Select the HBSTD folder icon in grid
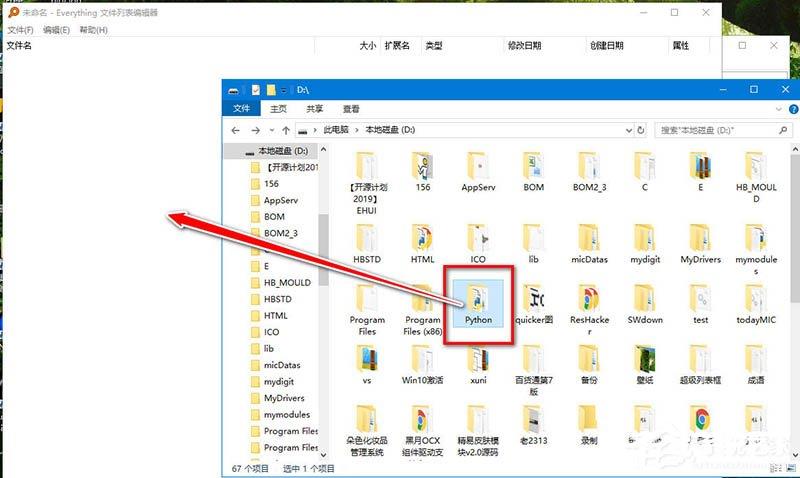The image size is (800, 478). (x=367, y=238)
